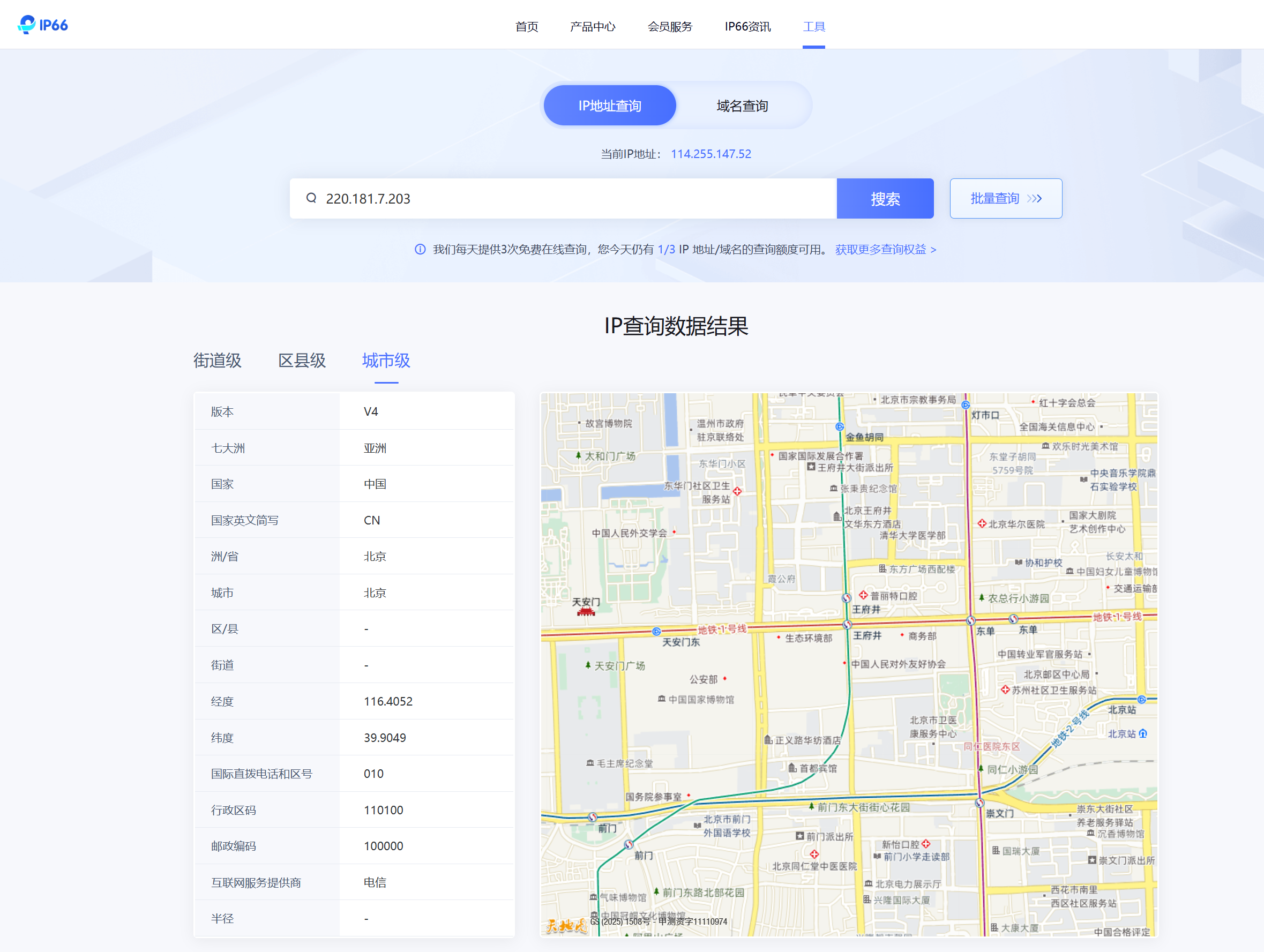
Task: Select the 区县级 tab
Action: coord(302,361)
